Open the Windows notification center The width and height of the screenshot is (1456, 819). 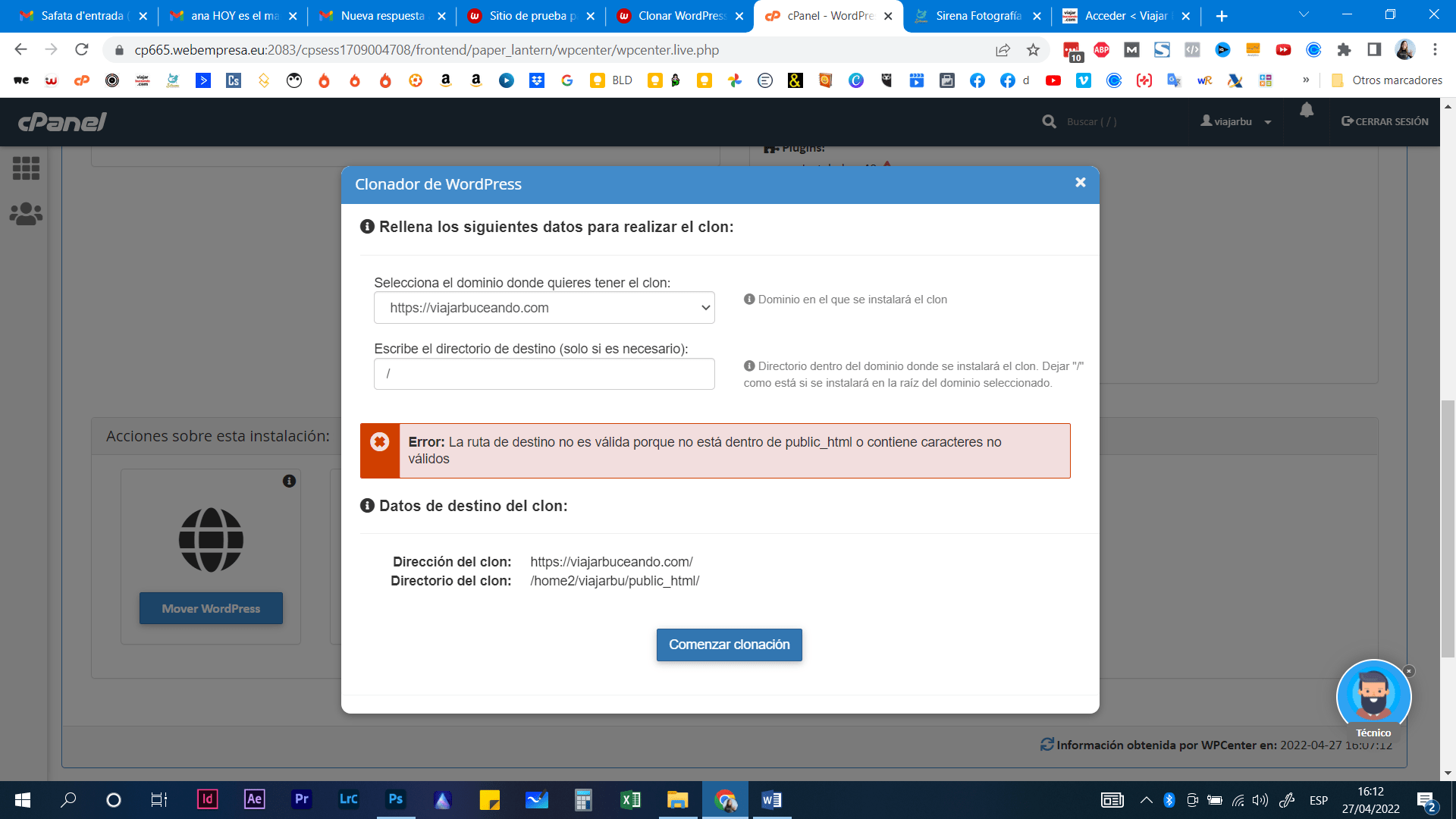click(1426, 800)
